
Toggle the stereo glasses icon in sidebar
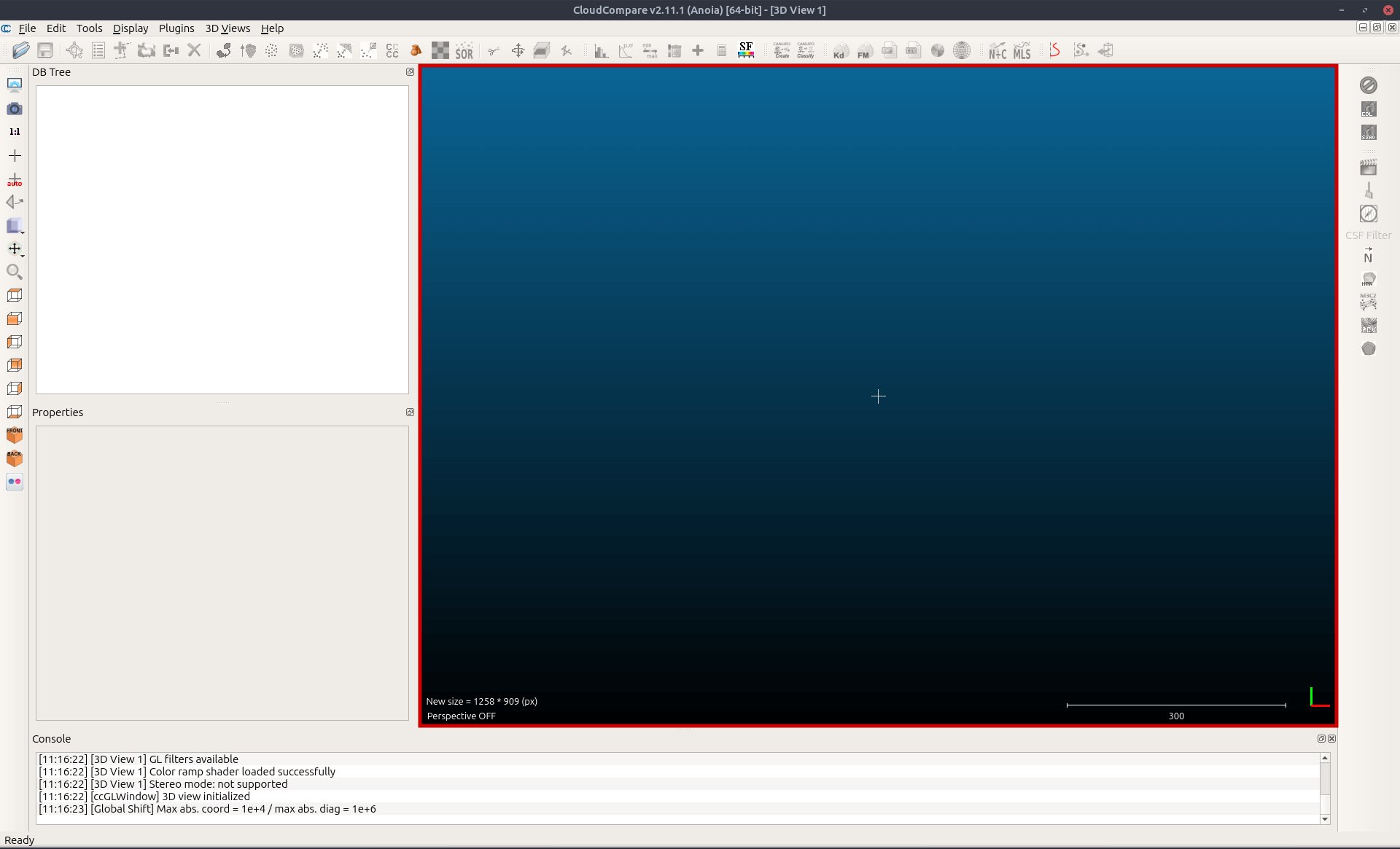tap(15, 482)
